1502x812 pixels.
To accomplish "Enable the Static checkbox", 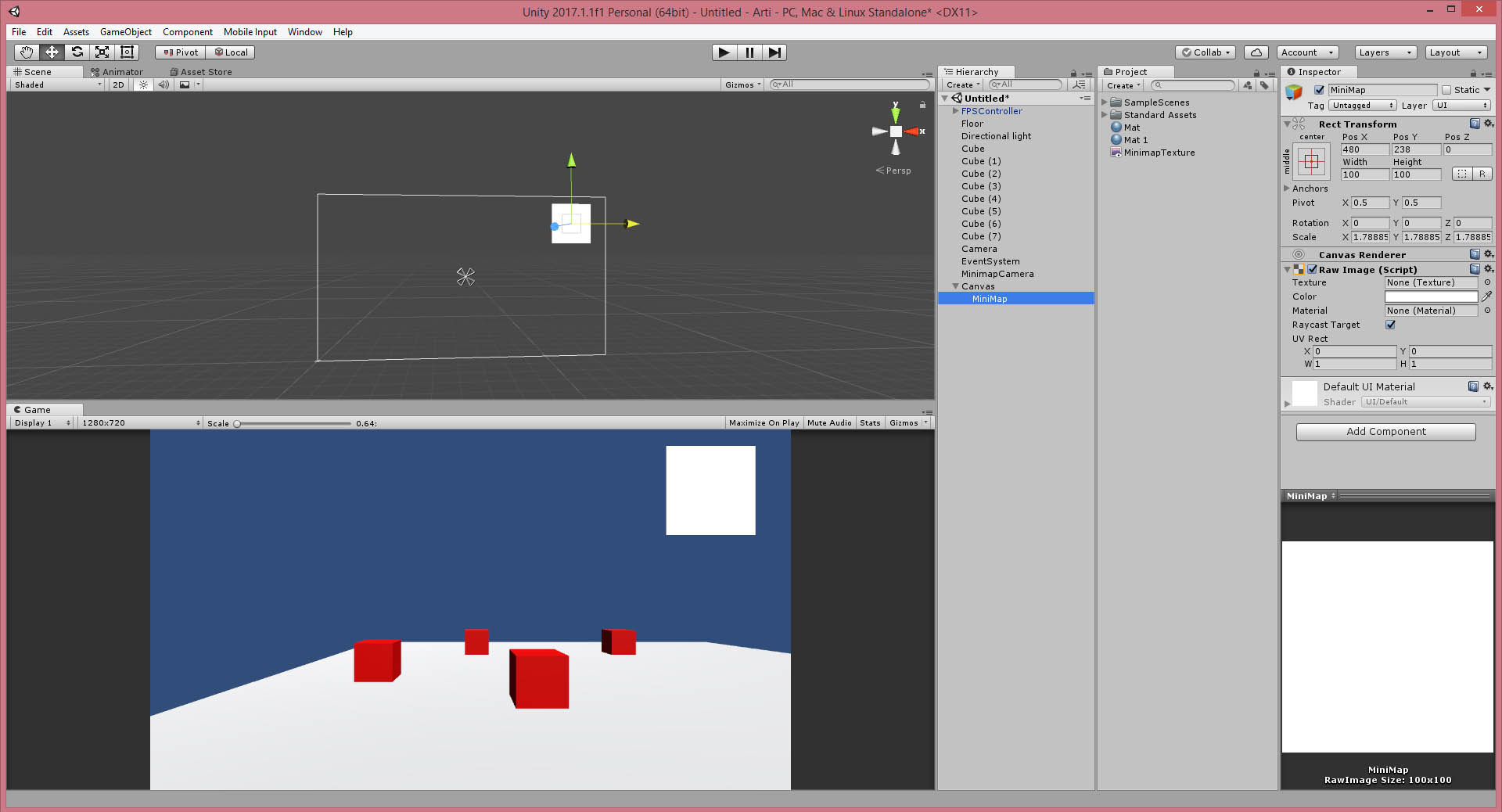I will tap(1446, 90).
